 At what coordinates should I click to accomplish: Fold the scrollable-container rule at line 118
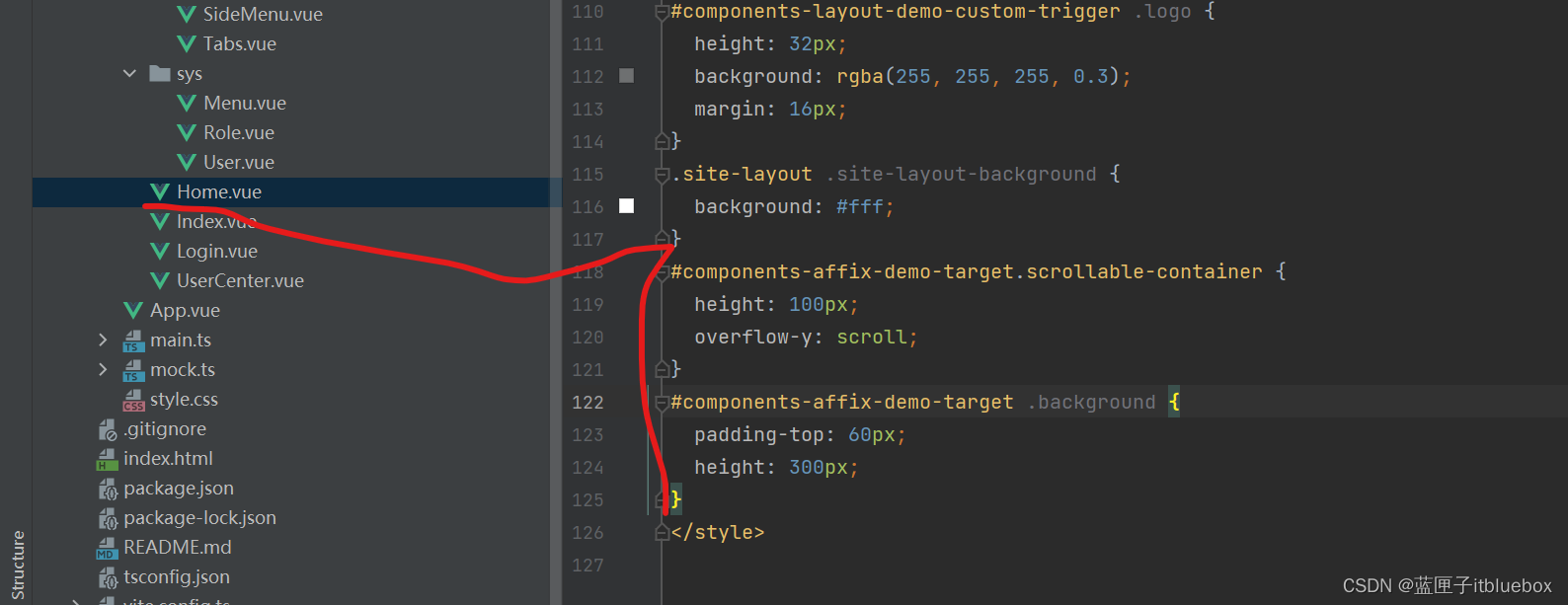coord(662,272)
